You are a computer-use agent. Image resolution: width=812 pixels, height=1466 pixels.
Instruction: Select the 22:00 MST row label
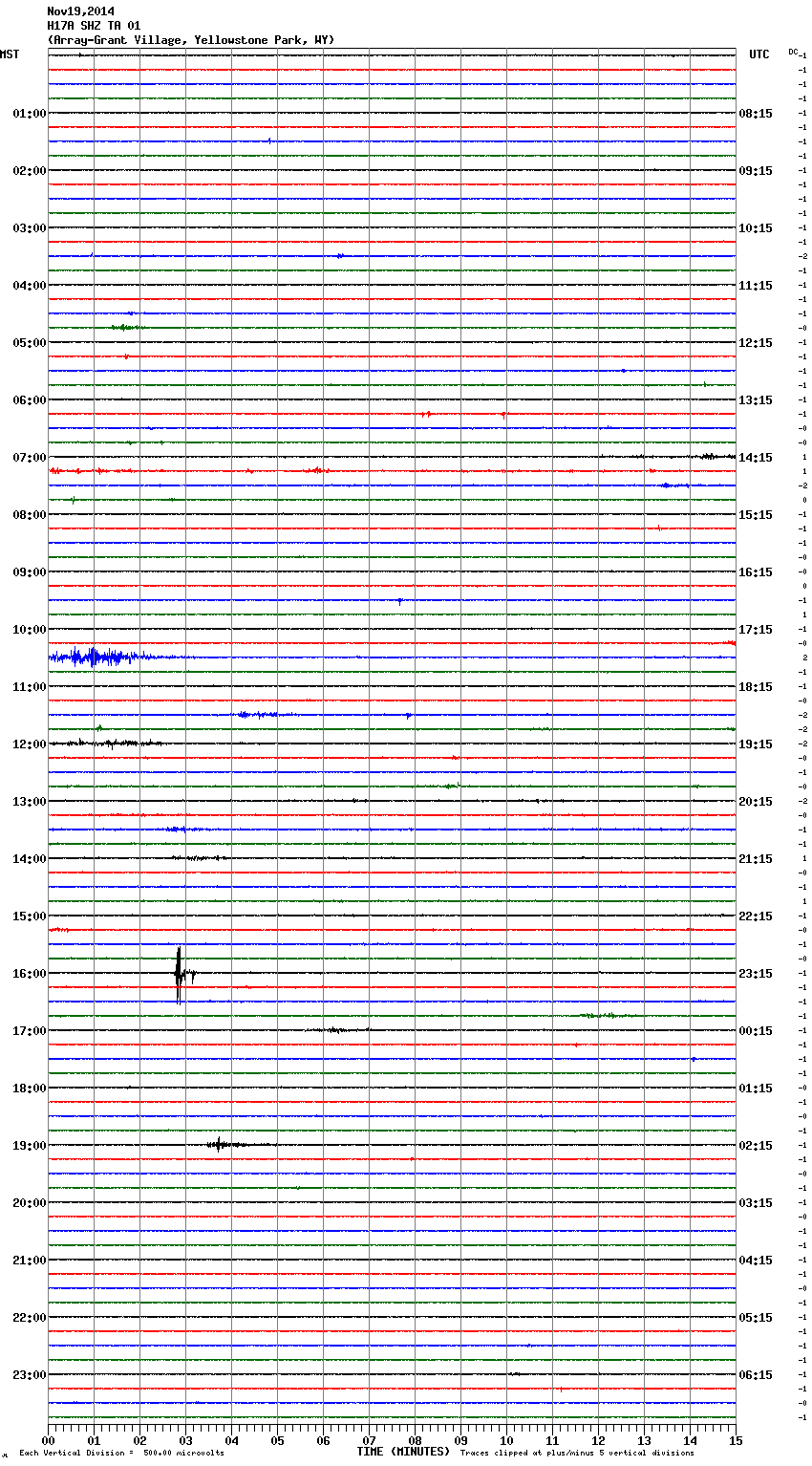pos(29,1318)
